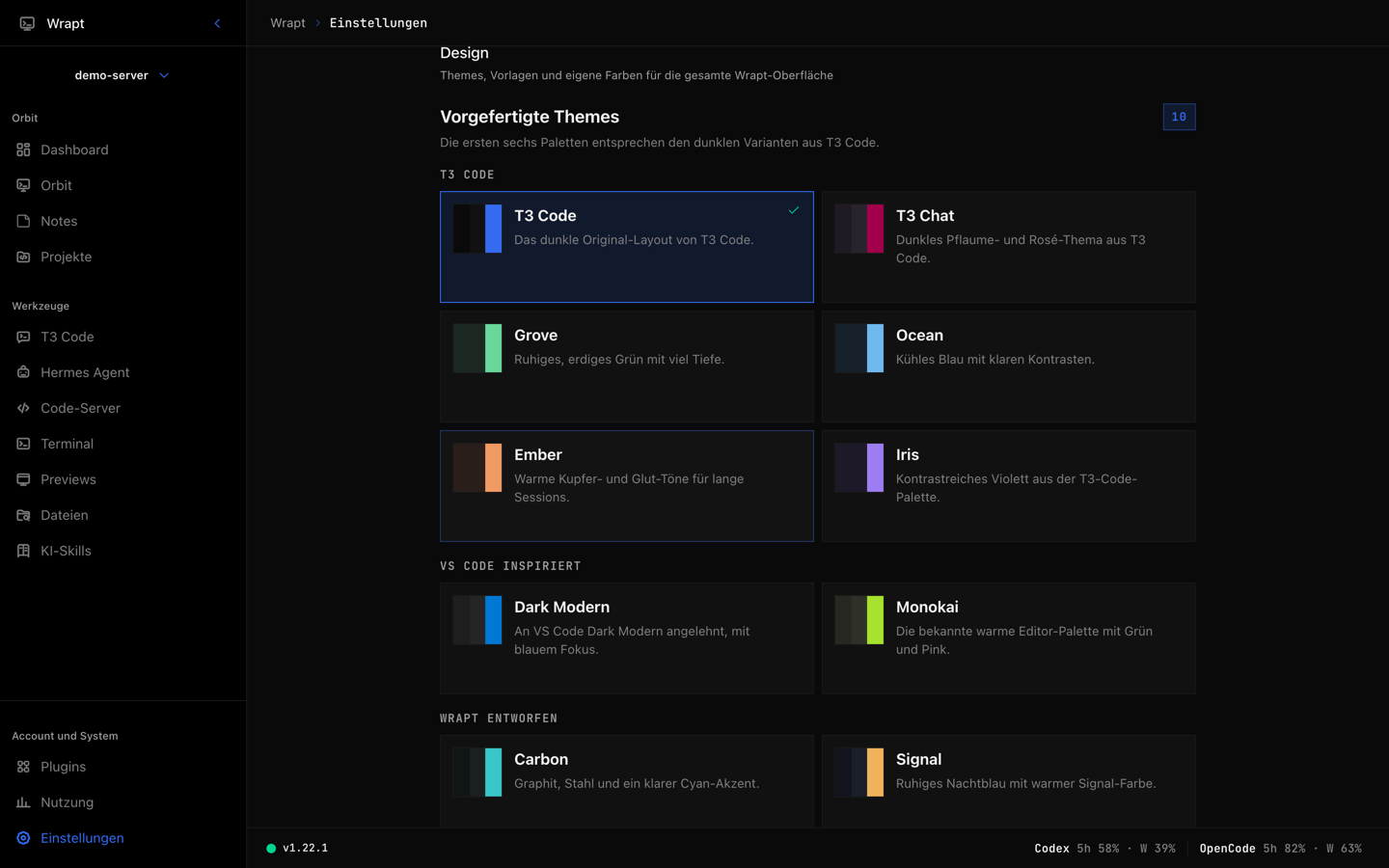Click the Previews screen icon
Screen dimensions: 1389x868
pyautogui.click(x=23, y=479)
